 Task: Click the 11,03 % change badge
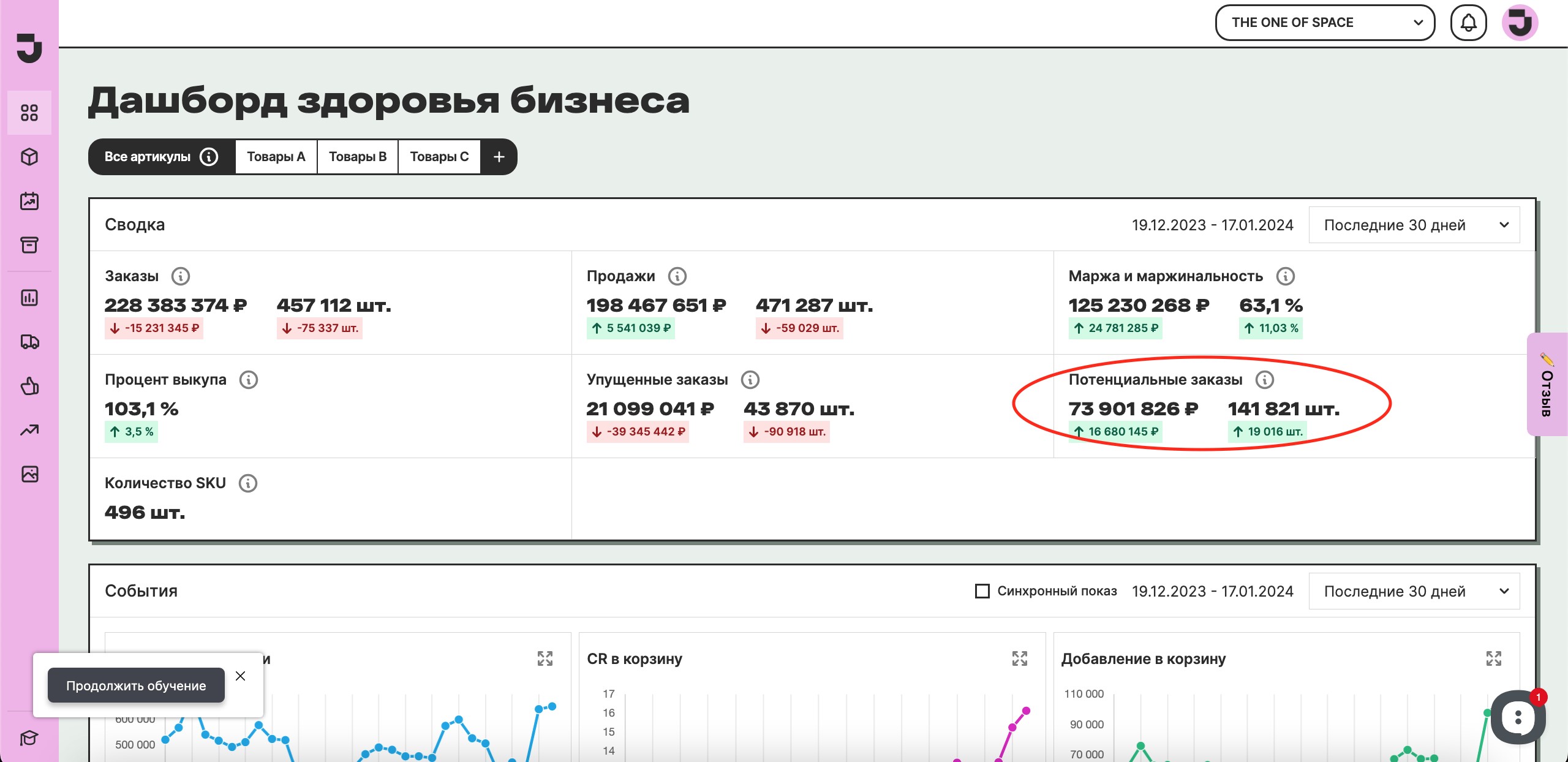tap(1271, 328)
